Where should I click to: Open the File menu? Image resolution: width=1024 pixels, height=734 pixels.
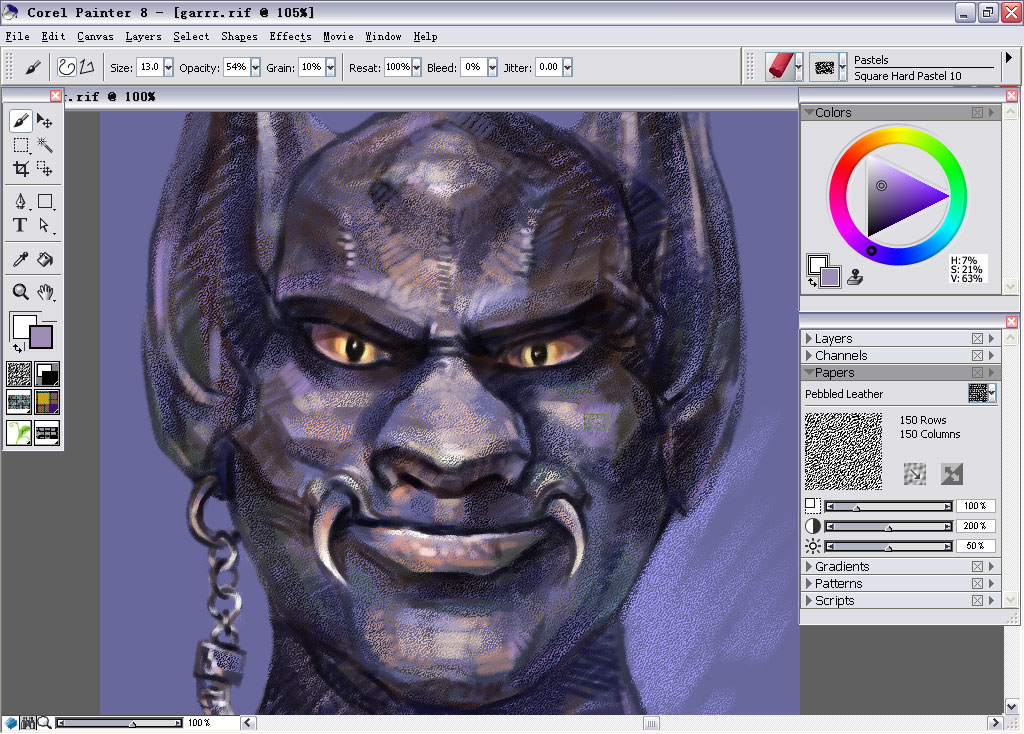pyautogui.click(x=18, y=37)
